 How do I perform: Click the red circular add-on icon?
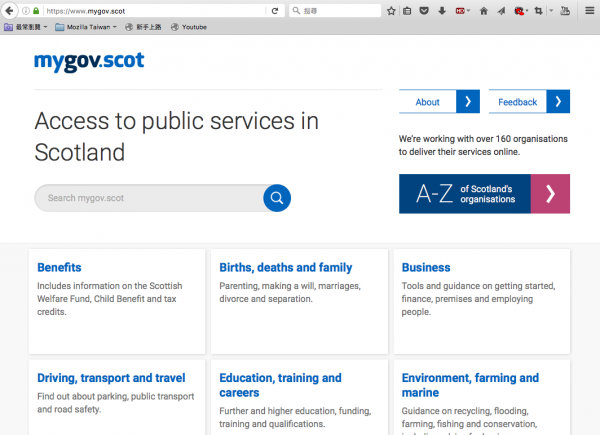coord(519,11)
